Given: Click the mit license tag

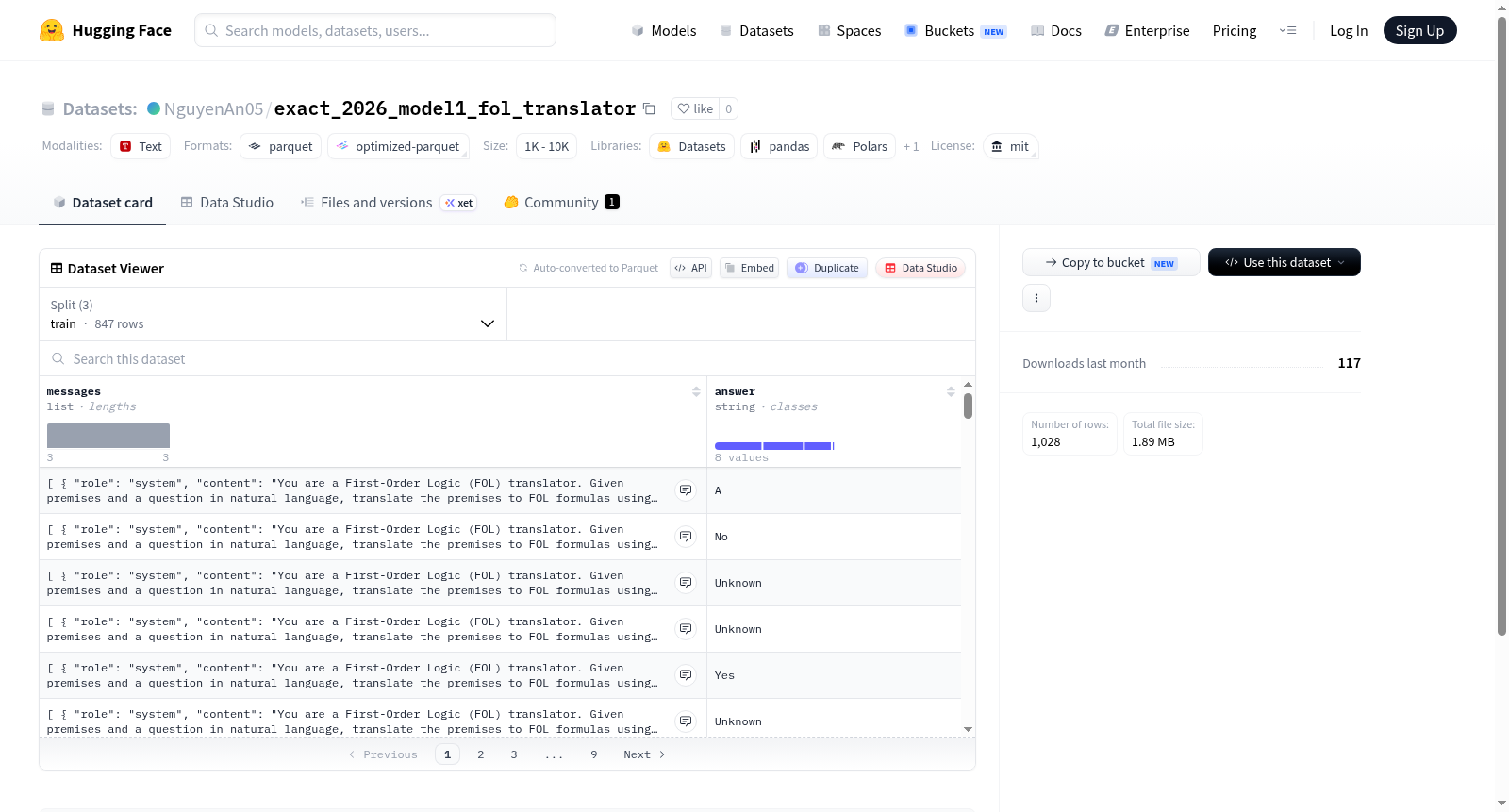Looking at the screenshot, I should click(x=1010, y=146).
